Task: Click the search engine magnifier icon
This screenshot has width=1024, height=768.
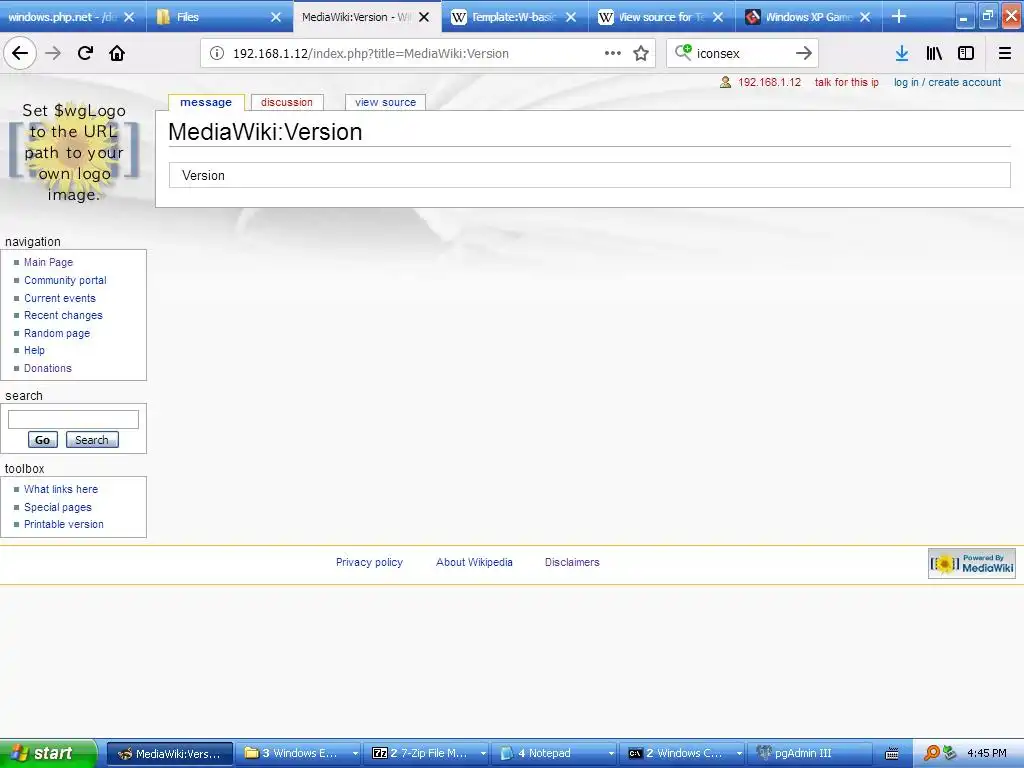Action: click(683, 52)
